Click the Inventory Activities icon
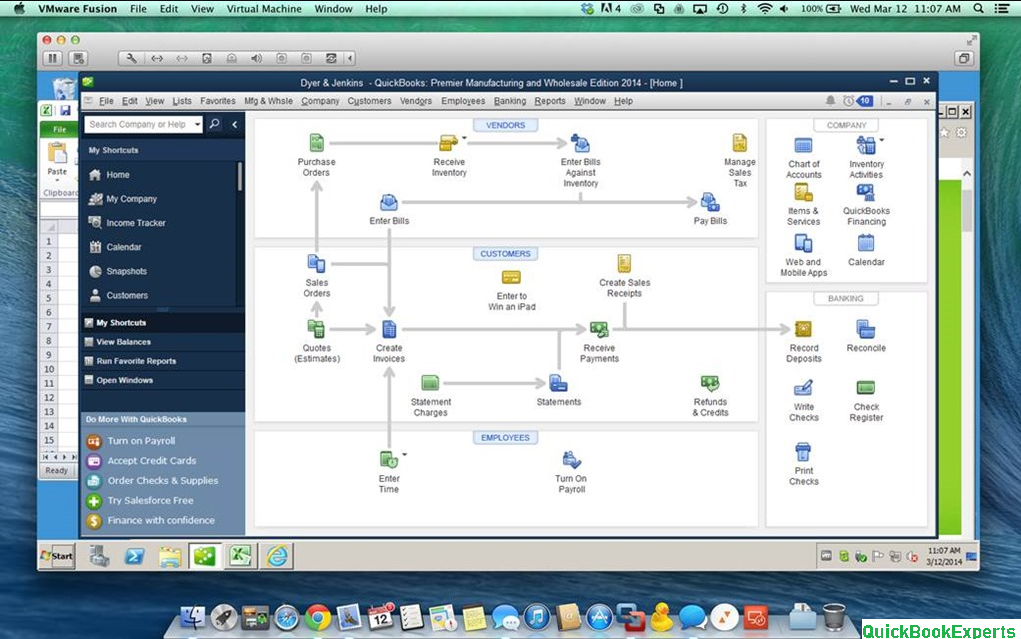 click(x=866, y=145)
